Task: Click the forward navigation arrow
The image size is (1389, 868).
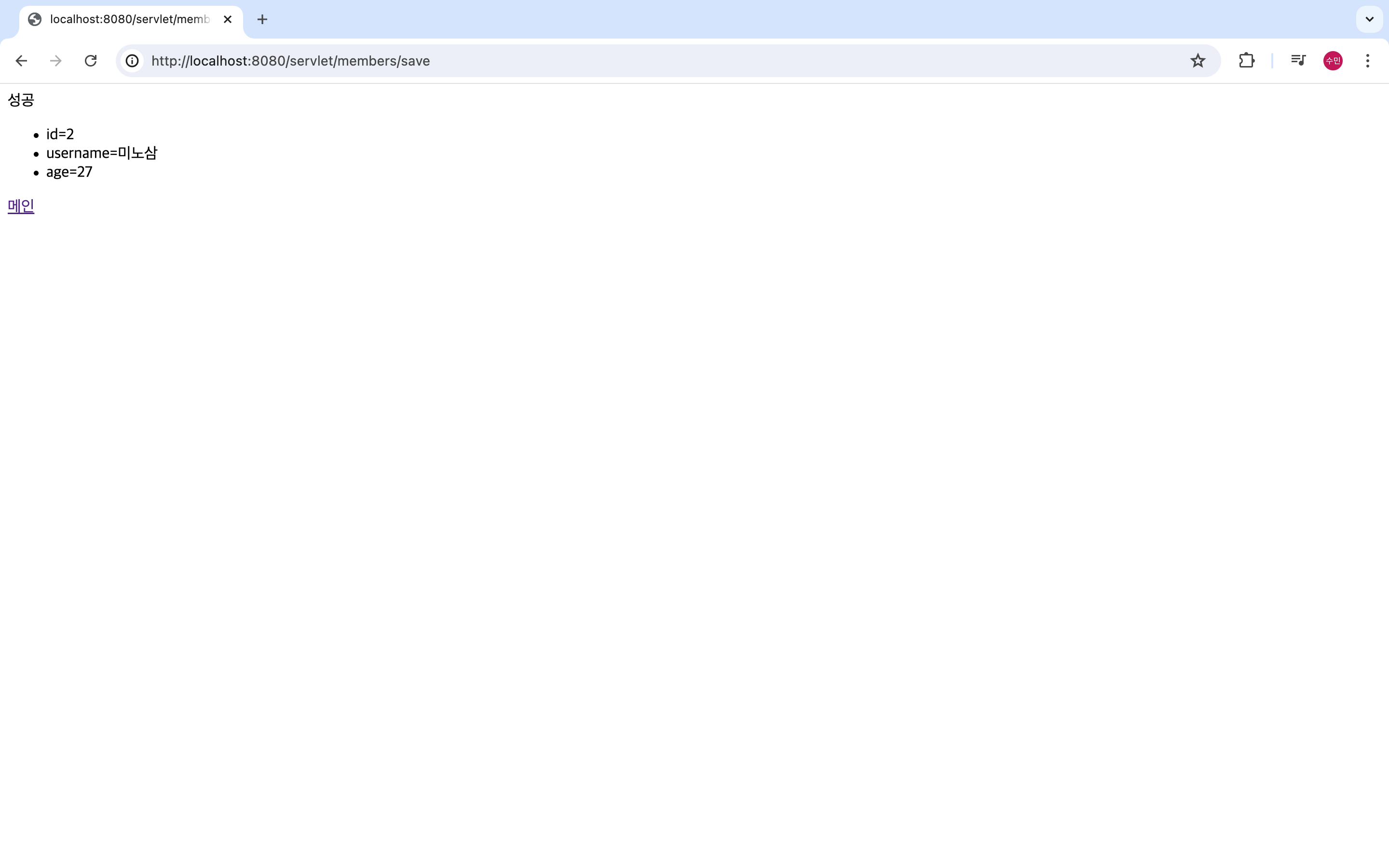Action: (x=55, y=61)
